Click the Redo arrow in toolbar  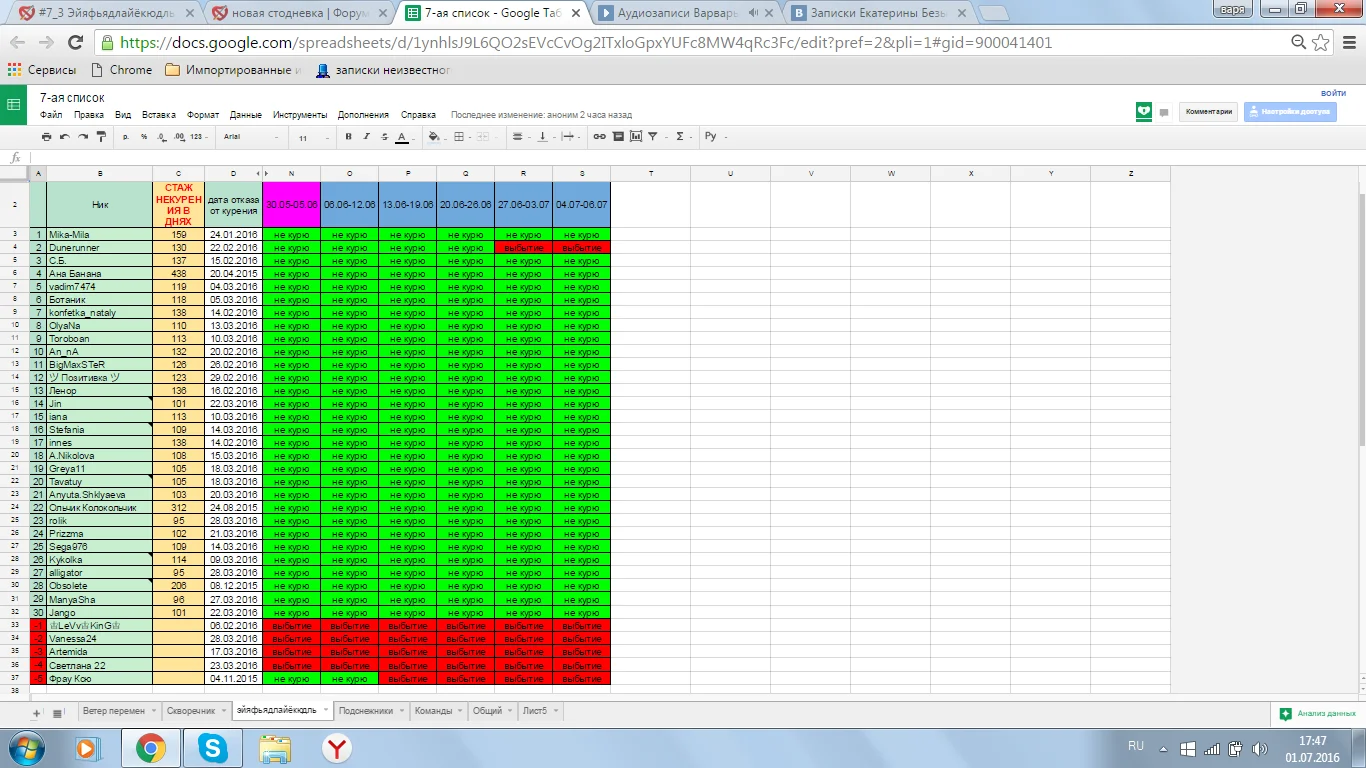[x=82, y=136]
